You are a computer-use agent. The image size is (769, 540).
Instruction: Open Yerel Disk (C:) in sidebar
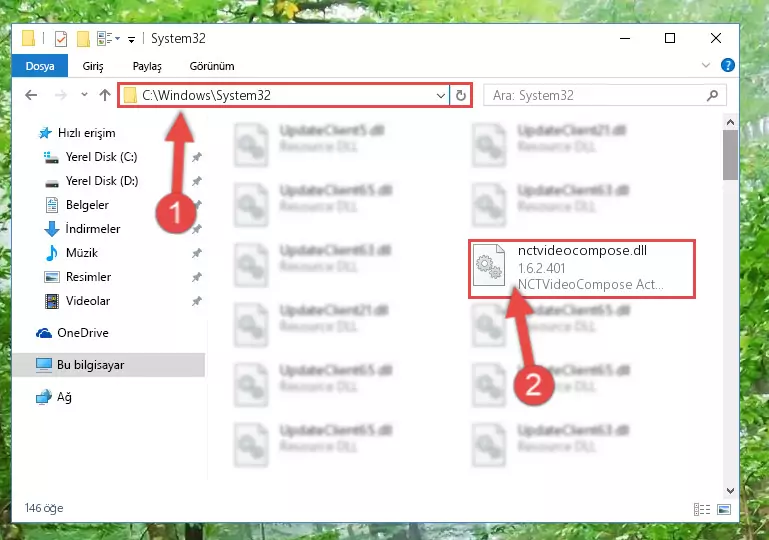(x=91, y=157)
